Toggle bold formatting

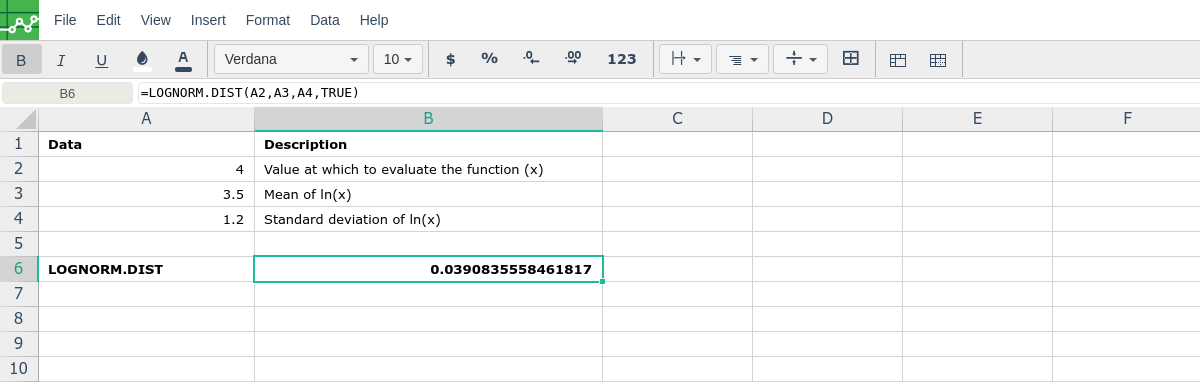(x=21, y=59)
